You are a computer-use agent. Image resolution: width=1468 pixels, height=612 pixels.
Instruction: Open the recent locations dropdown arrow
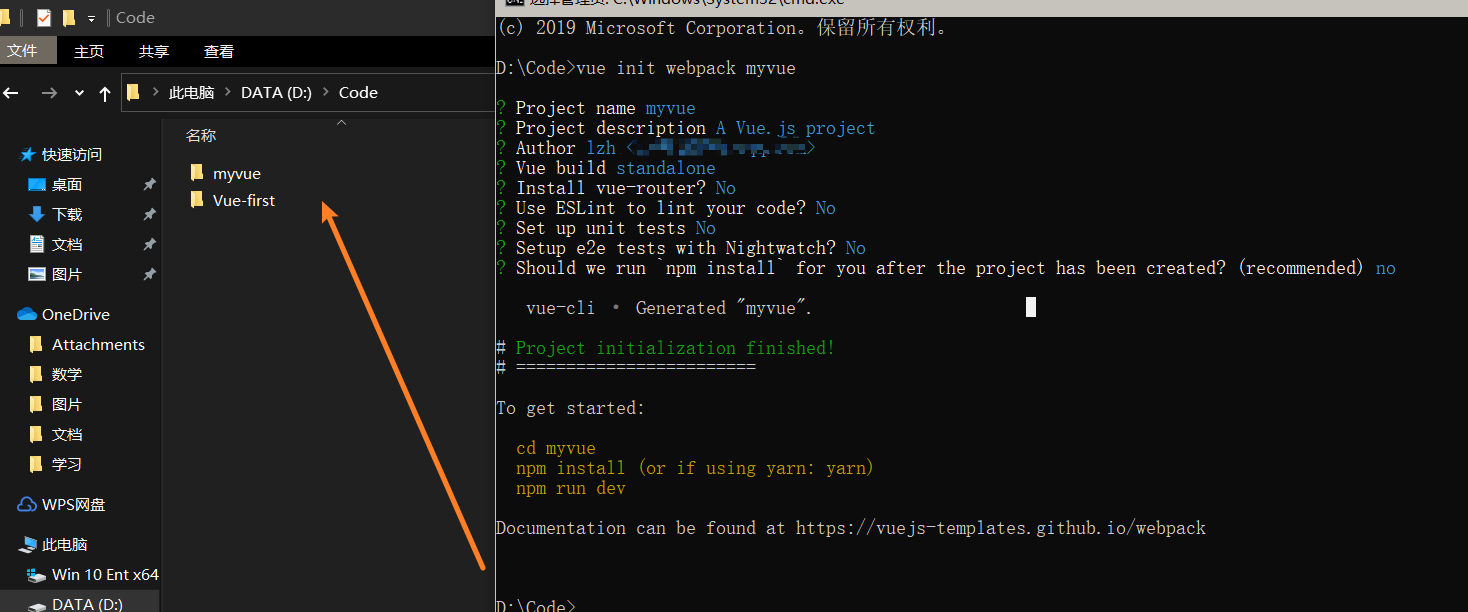[x=79, y=93]
